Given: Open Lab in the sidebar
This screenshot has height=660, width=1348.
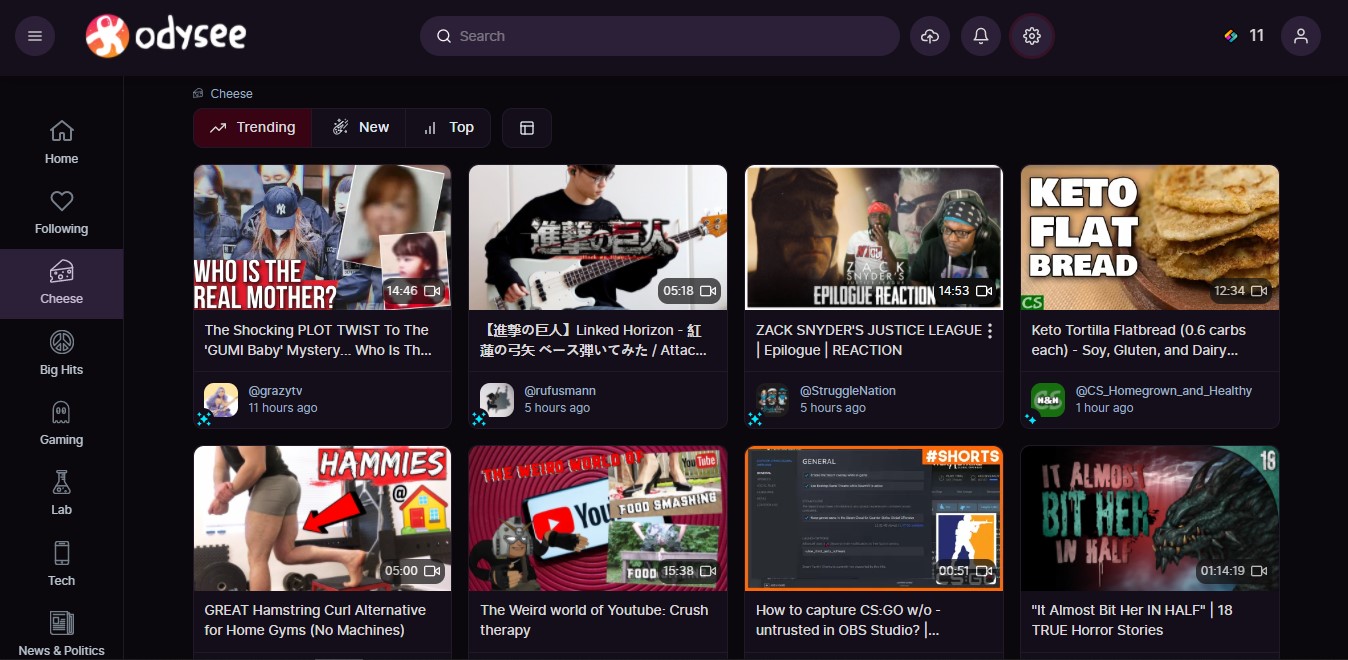Looking at the screenshot, I should 61,494.
